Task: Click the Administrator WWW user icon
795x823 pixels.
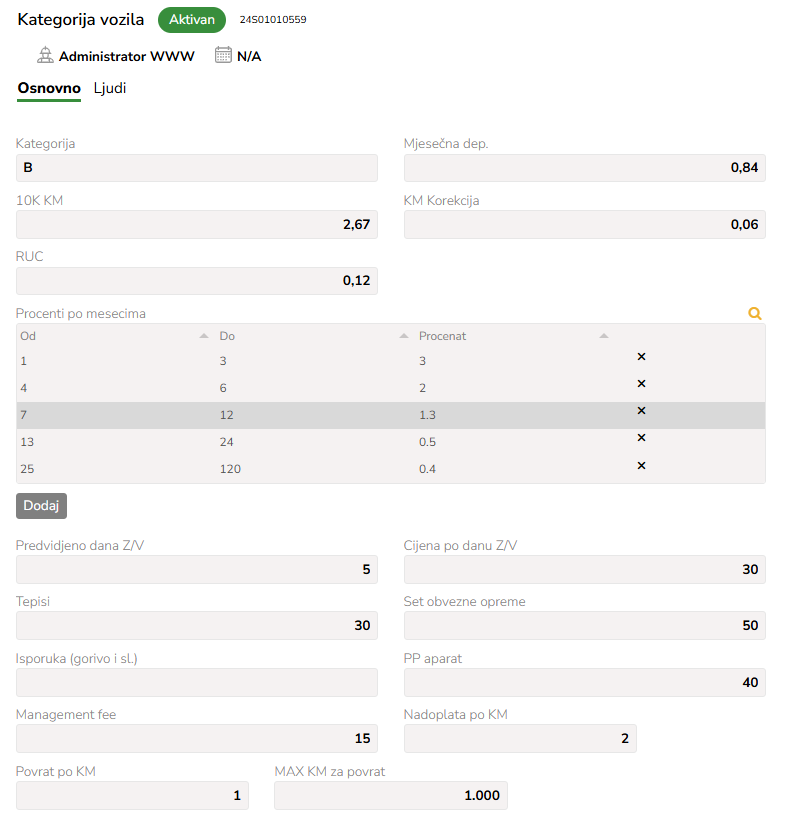Action: pyautogui.click(x=45, y=55)
